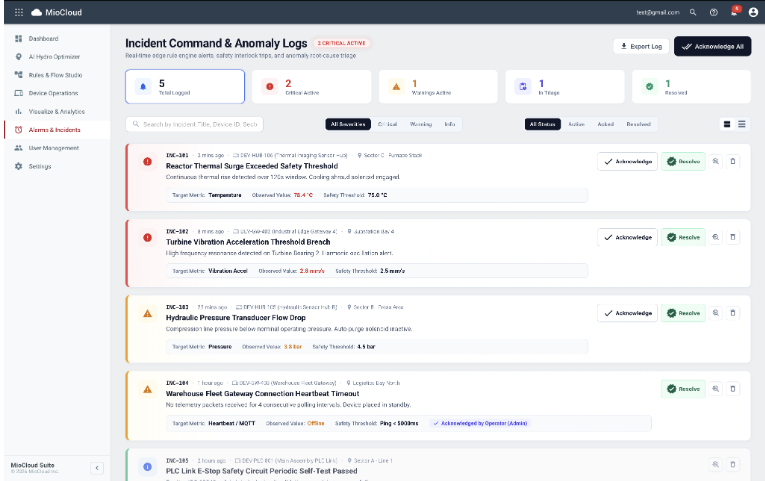This screenshot has height=481, width=765.
Task: Open User Management page
Action: coord(57,148)
